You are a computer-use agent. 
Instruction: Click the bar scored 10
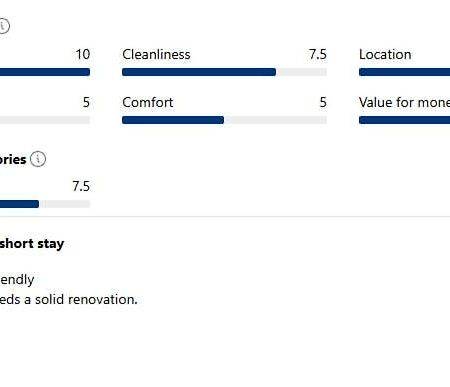point(45,72)
